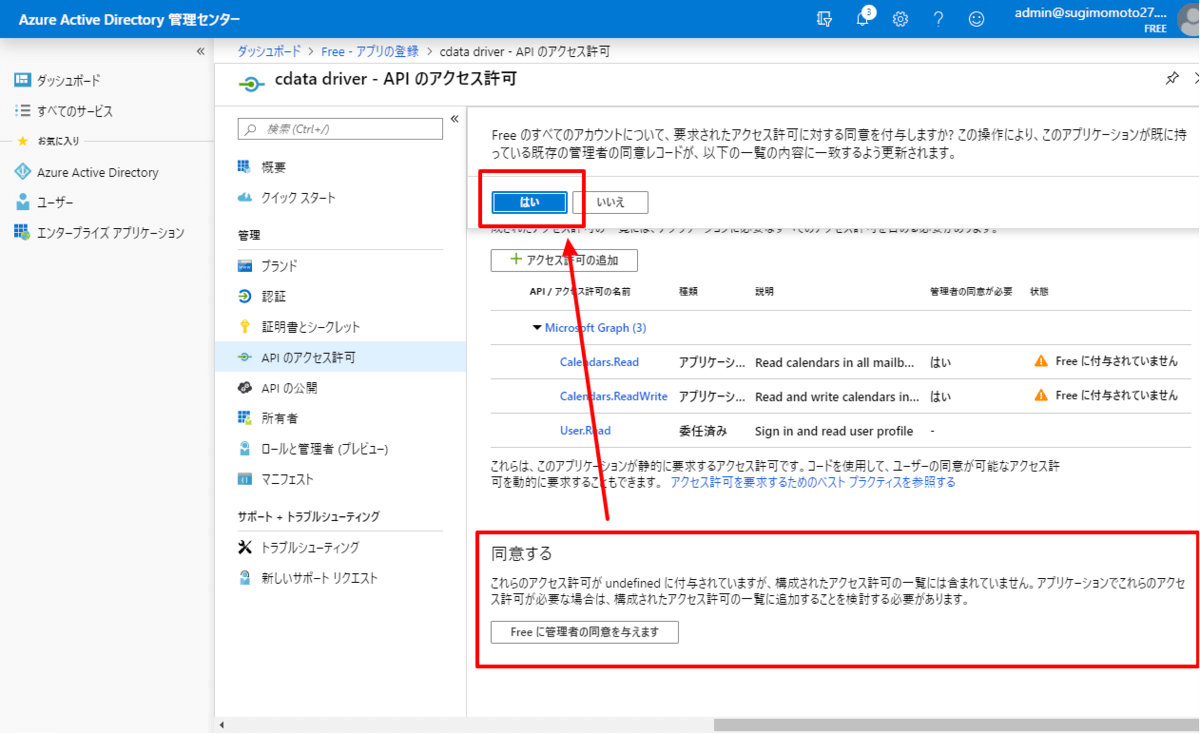This screenshot has width=1200, height=734.
Task: Click the status column header
Action: (x=1039, y=292)
